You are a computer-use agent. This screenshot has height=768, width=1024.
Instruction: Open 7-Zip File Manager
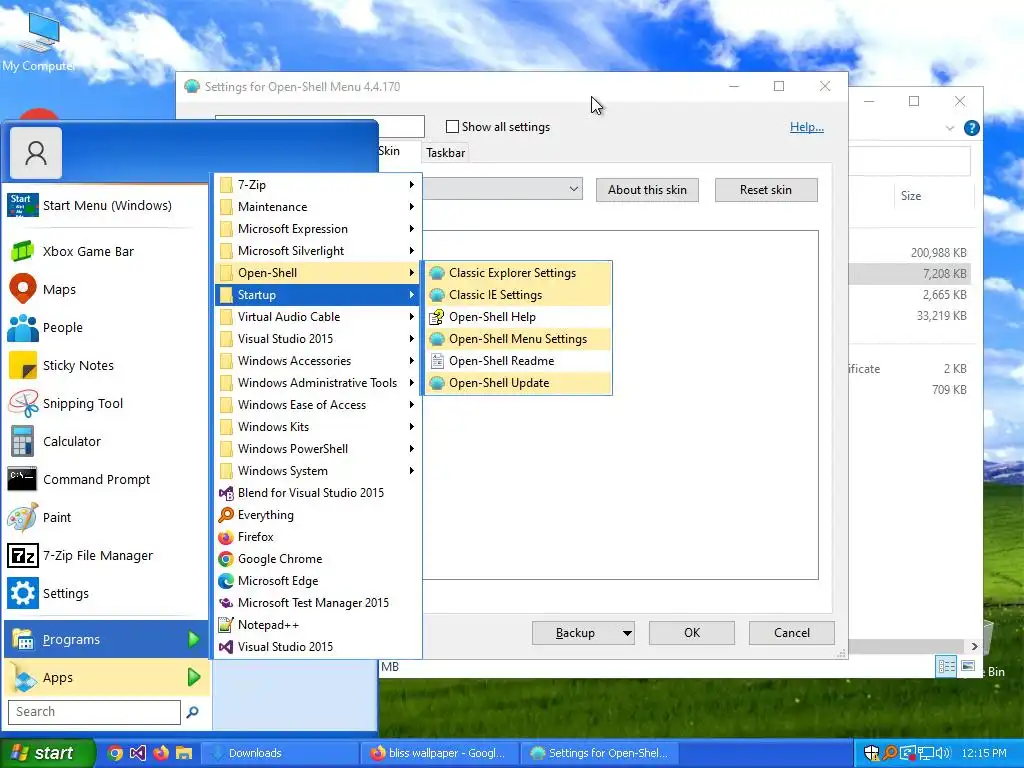pos(104,556)
